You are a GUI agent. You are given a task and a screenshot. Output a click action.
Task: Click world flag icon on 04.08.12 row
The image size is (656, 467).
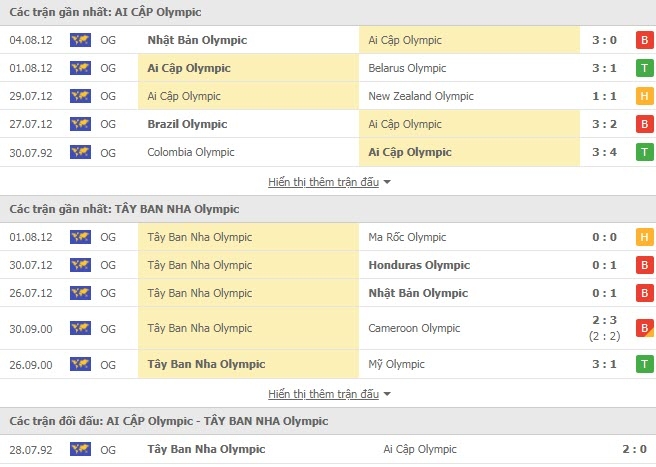point(80,40)
